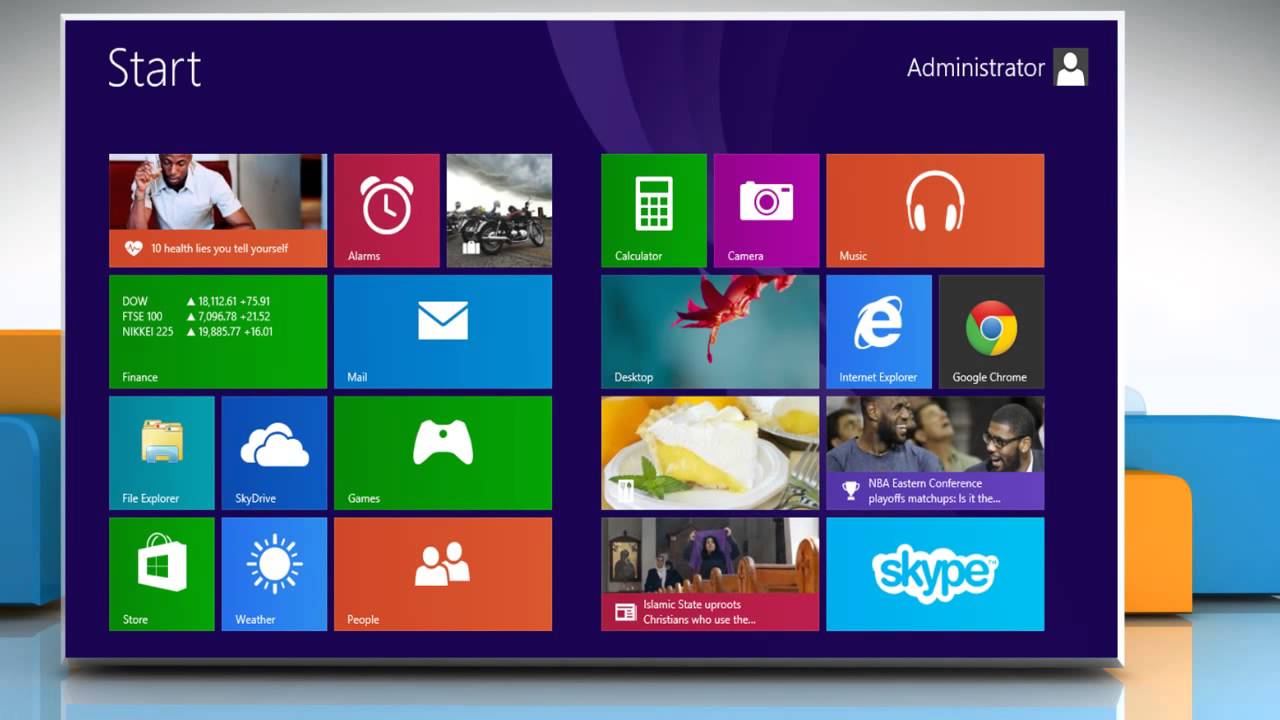The height and width of the screenshot is (720, 1280).
Task: Open the People tile
Action: [x=443, y=574]
